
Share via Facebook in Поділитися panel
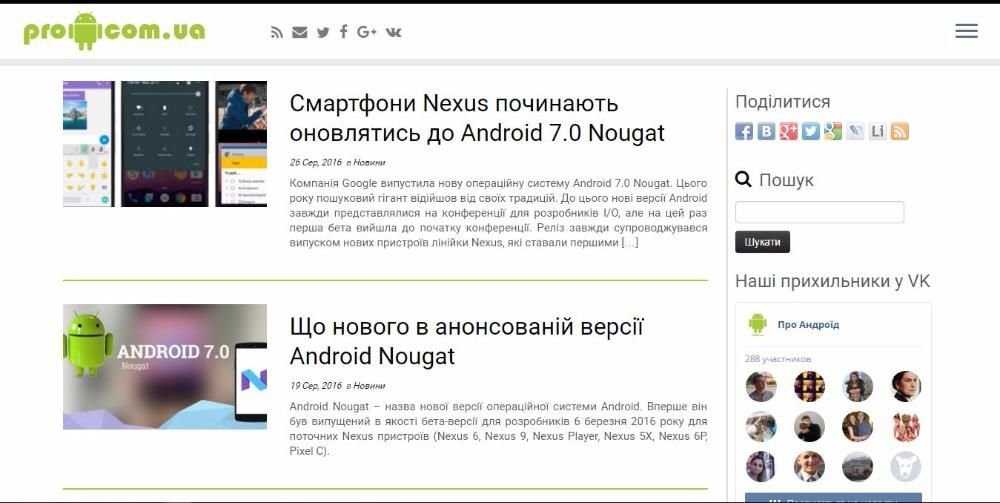click(x=744, y=131)
